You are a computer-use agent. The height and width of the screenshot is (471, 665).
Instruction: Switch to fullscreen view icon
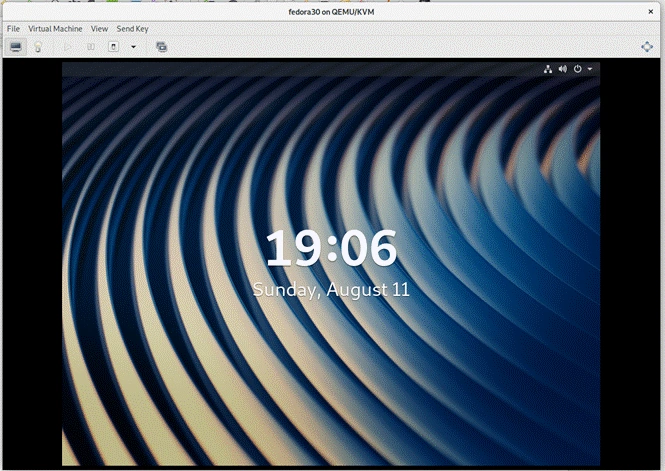tap(647, 47)
